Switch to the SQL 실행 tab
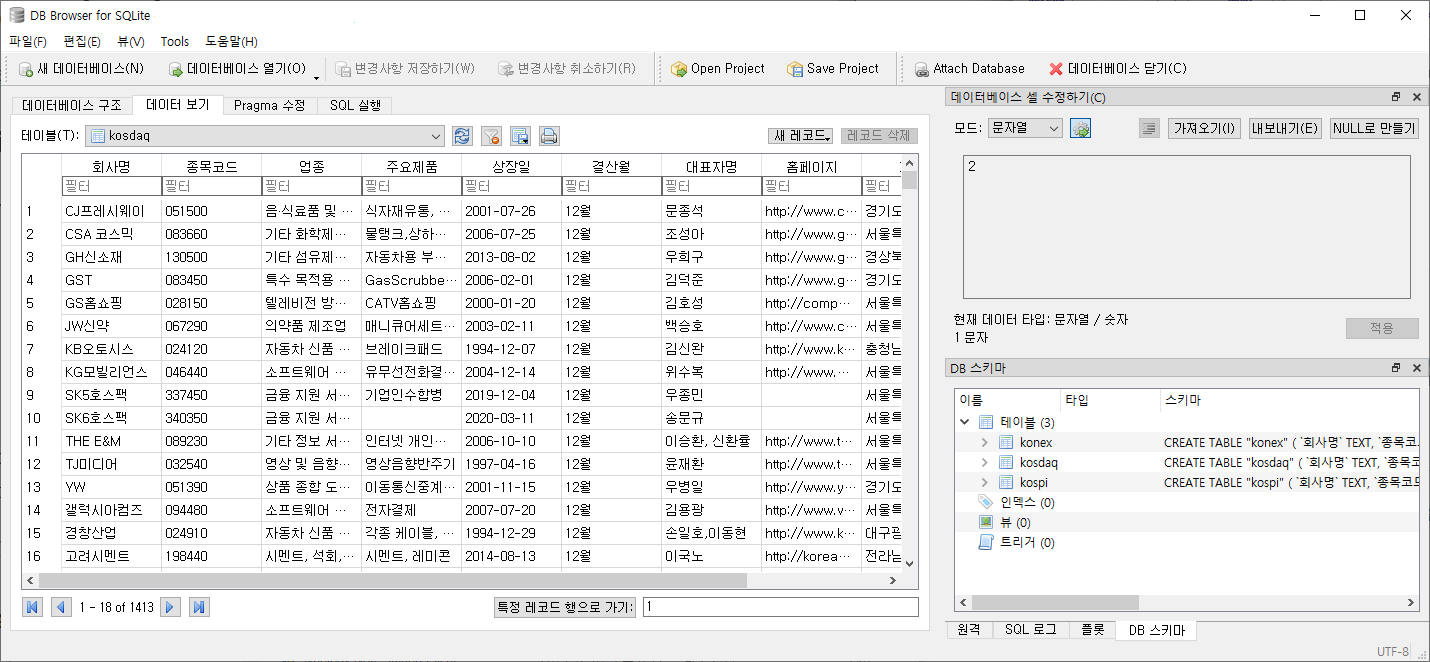The image size is (1430, 662). click(355, 105)
